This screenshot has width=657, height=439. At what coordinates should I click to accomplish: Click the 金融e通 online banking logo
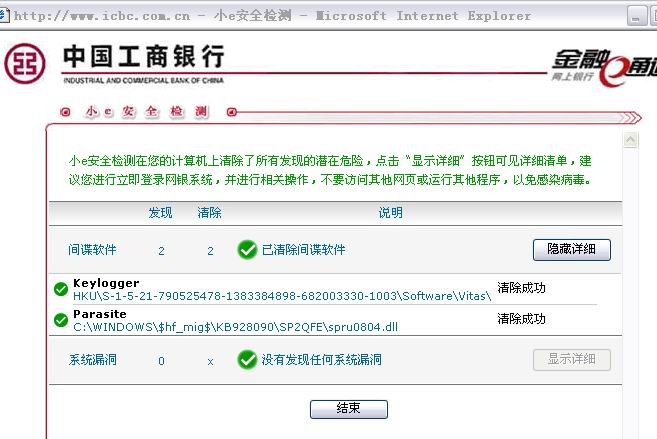click(x=604, y=67)
